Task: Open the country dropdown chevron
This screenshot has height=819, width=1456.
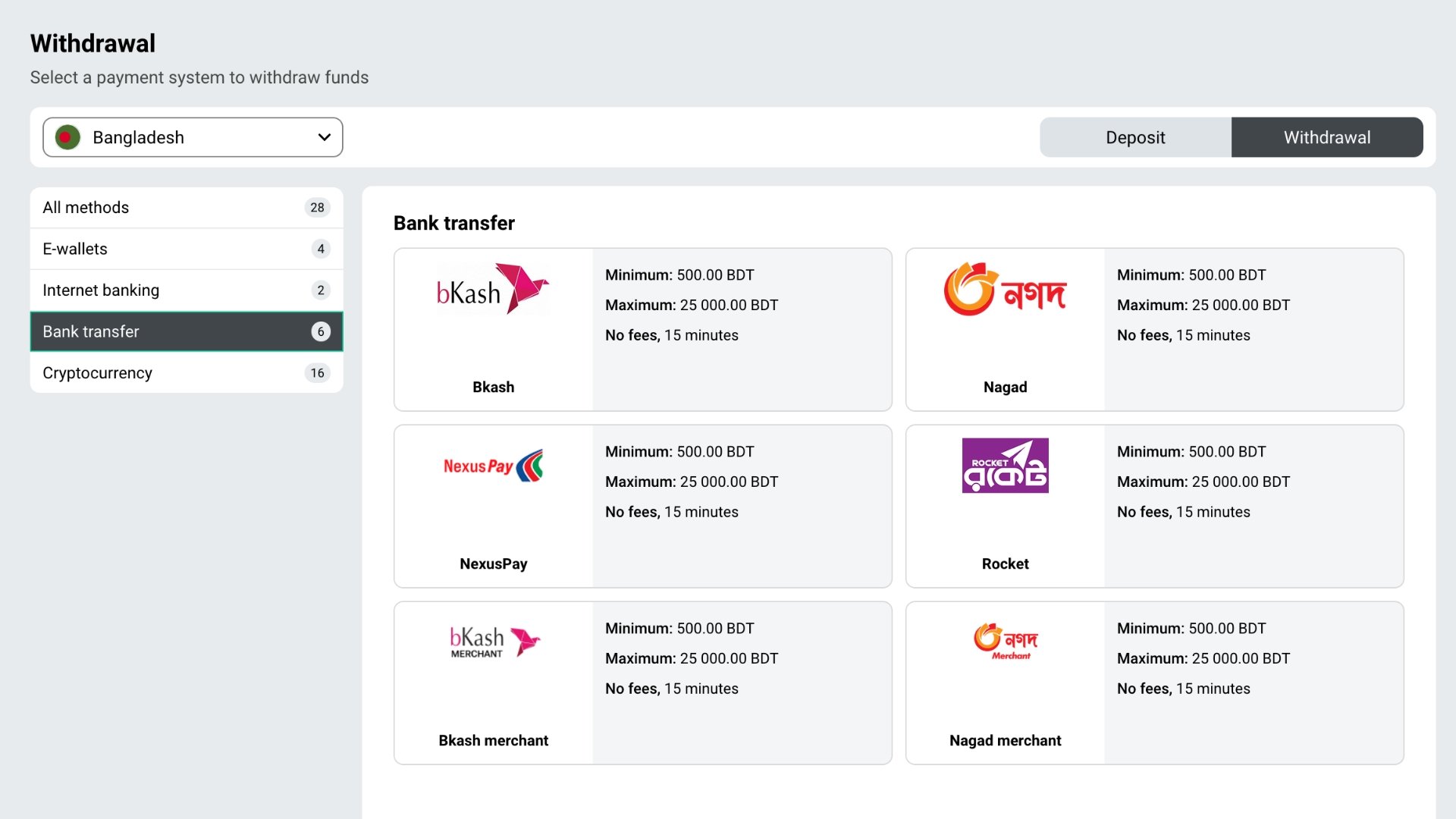Action: tap(325, 137)
